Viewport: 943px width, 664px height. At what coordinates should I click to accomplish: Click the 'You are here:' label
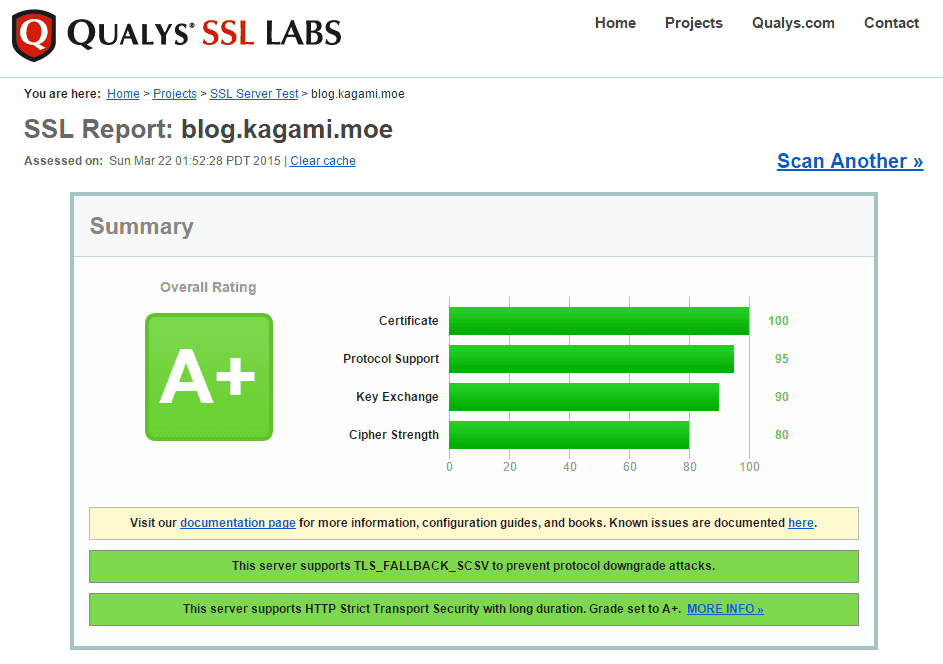(63, 94)
